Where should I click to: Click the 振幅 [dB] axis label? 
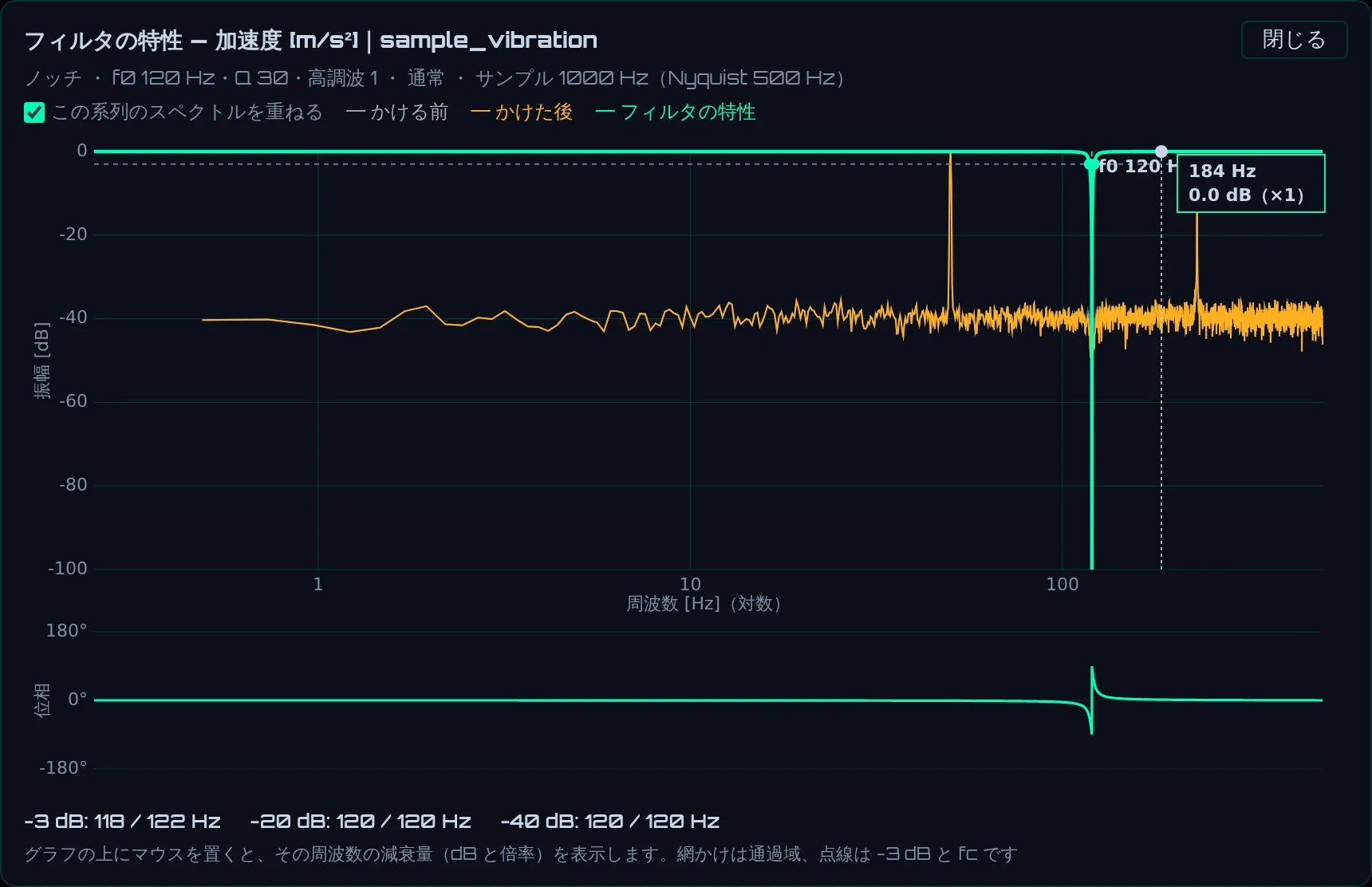pyautogui.click(x=42, y=361)
